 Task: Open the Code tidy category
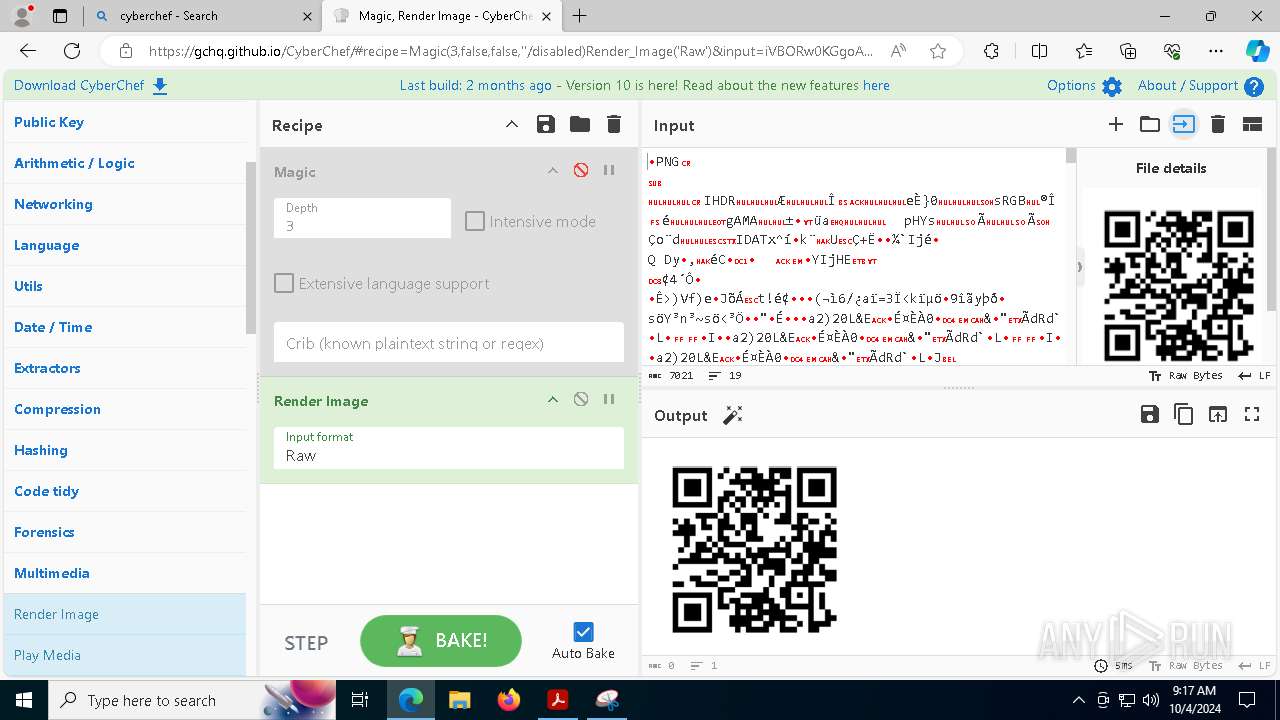[x=125, y=491]
